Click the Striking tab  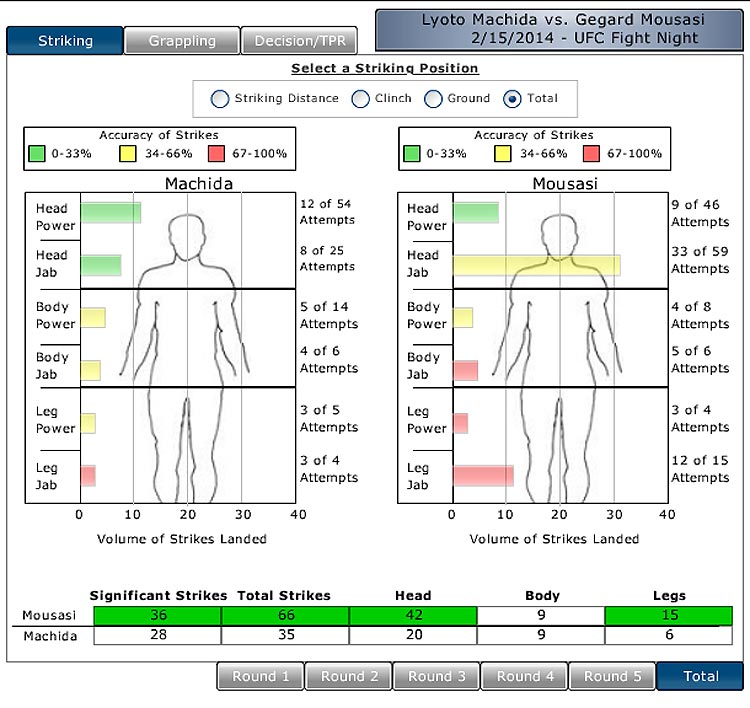point(65,41)
